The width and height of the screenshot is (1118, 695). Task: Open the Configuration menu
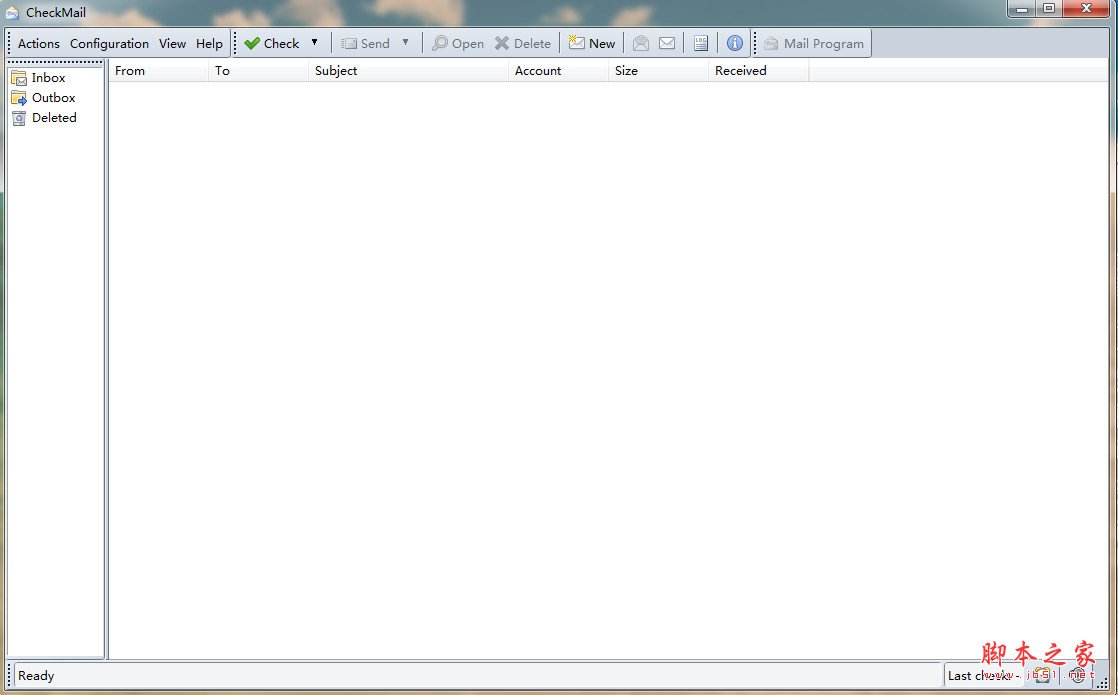tap(109, 43)
